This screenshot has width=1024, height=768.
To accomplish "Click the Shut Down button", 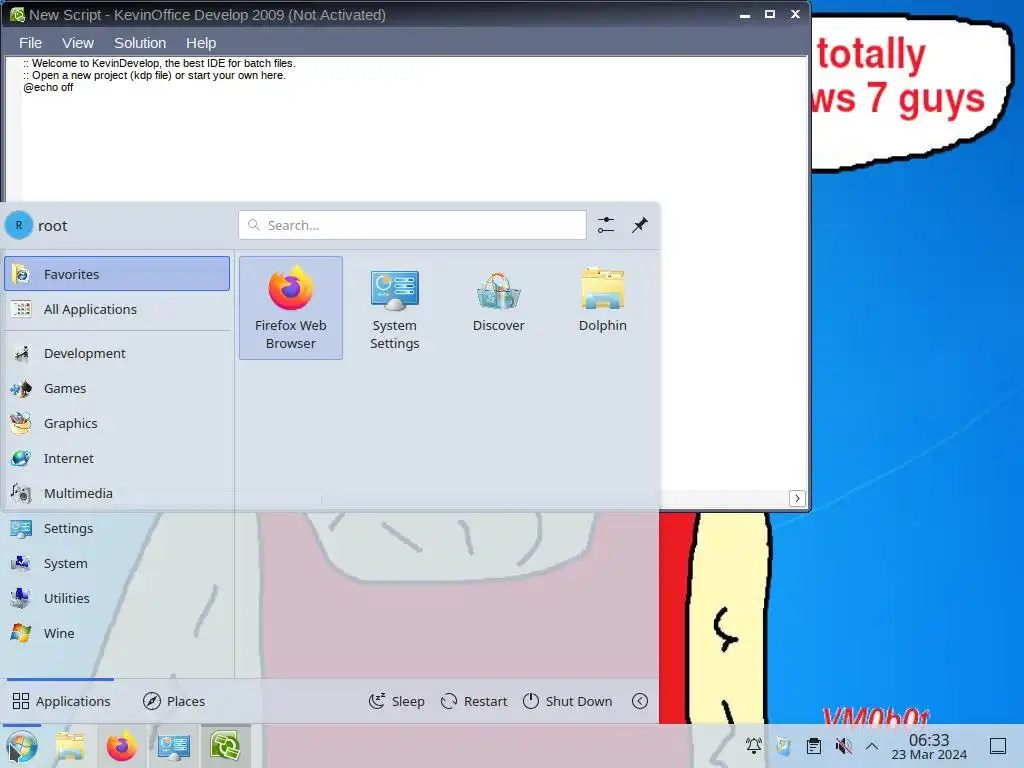I will (568, 701).
